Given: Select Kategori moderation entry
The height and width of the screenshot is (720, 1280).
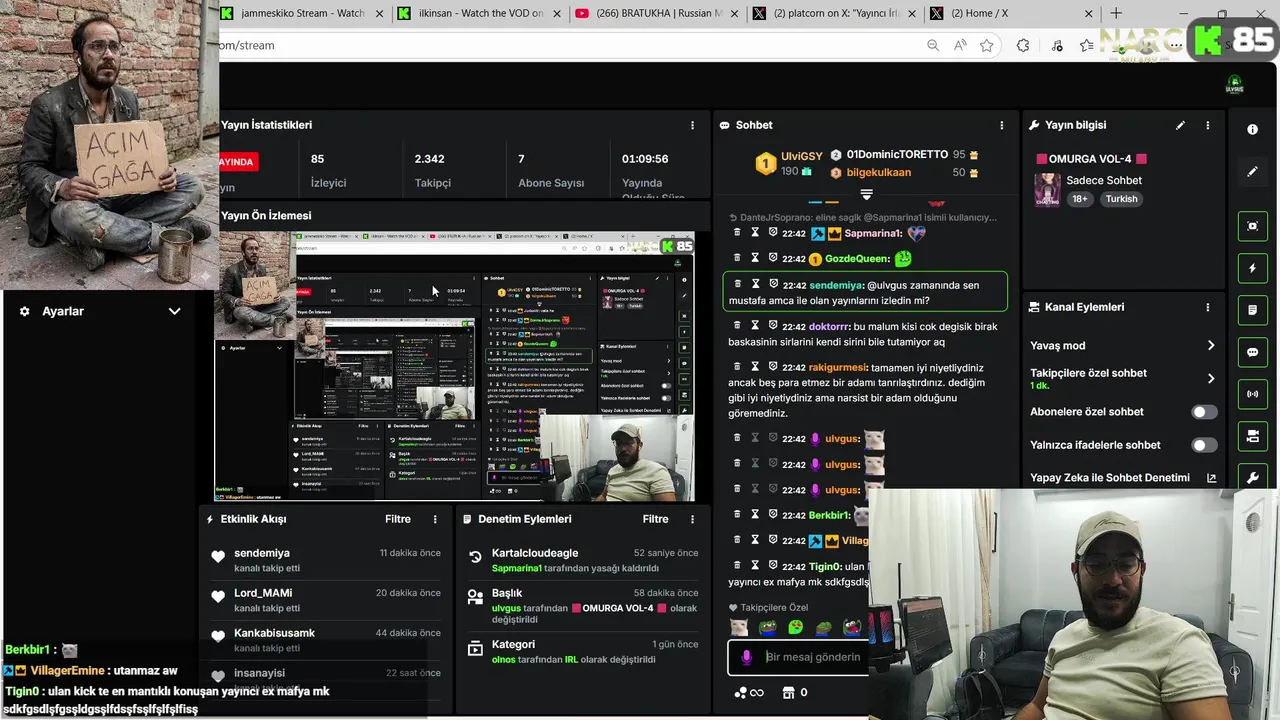Looking at the screenshot, I should click(x=582, y=651).
